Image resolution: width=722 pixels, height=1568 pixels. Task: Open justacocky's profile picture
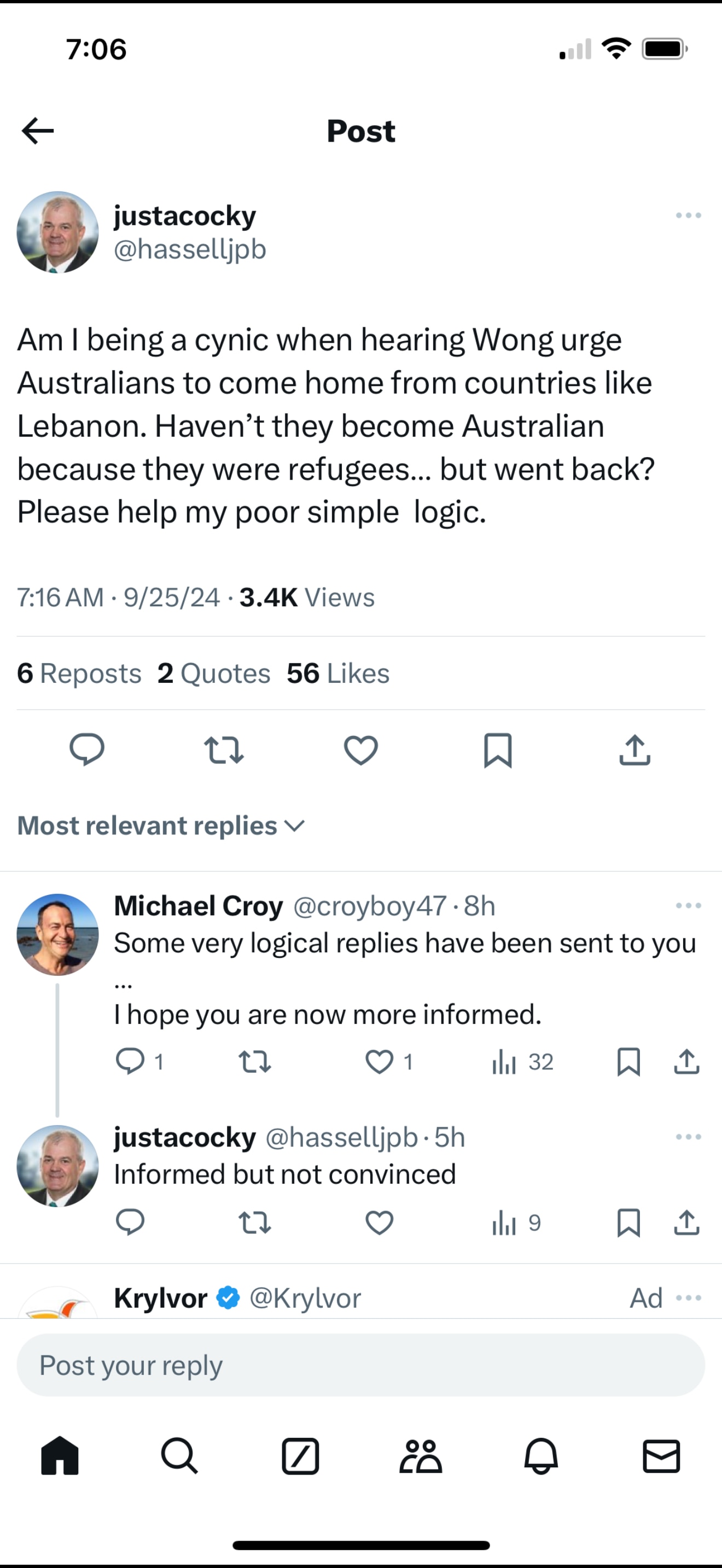click(x=58, y=232)
